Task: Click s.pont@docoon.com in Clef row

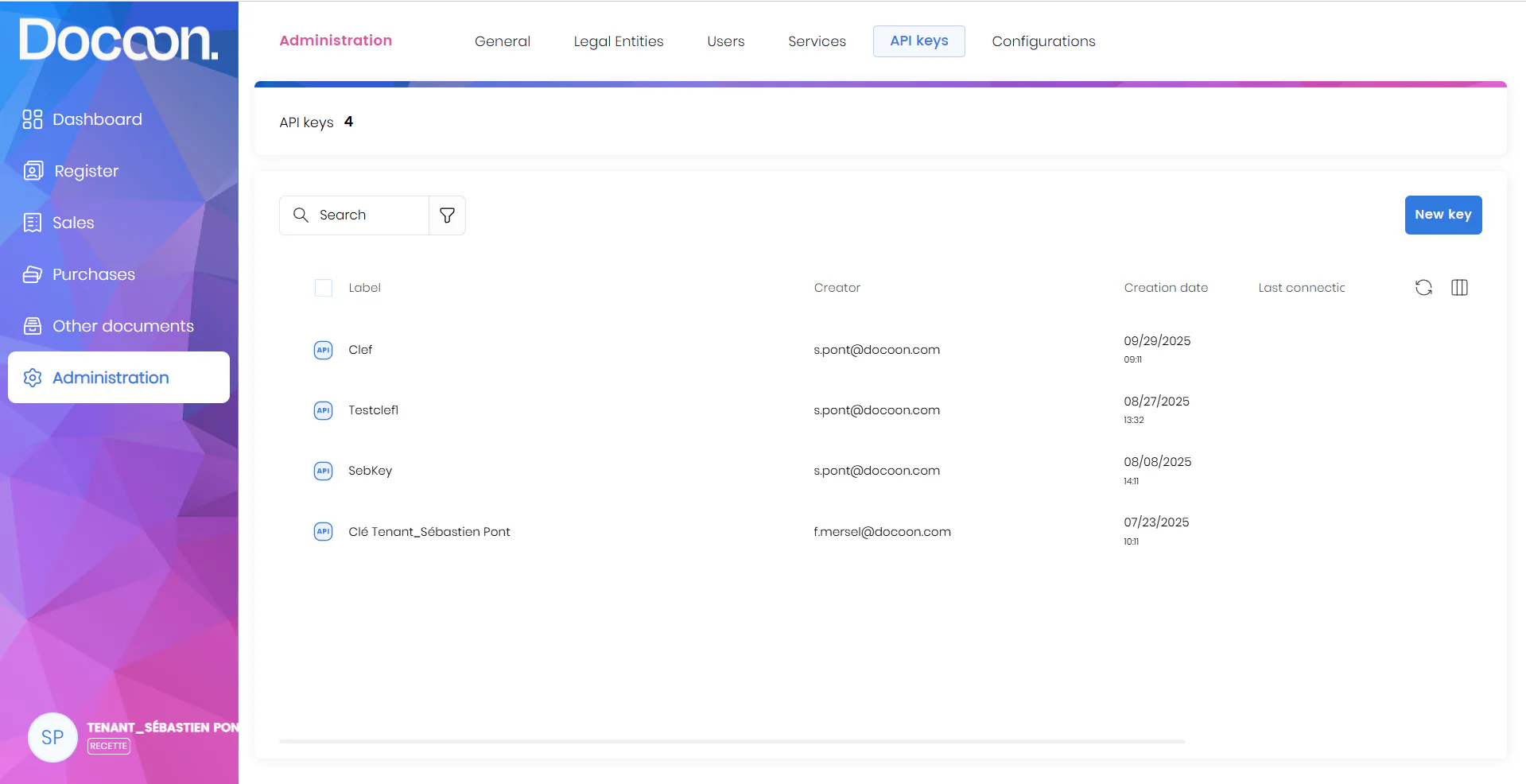Action: (876, 350)
